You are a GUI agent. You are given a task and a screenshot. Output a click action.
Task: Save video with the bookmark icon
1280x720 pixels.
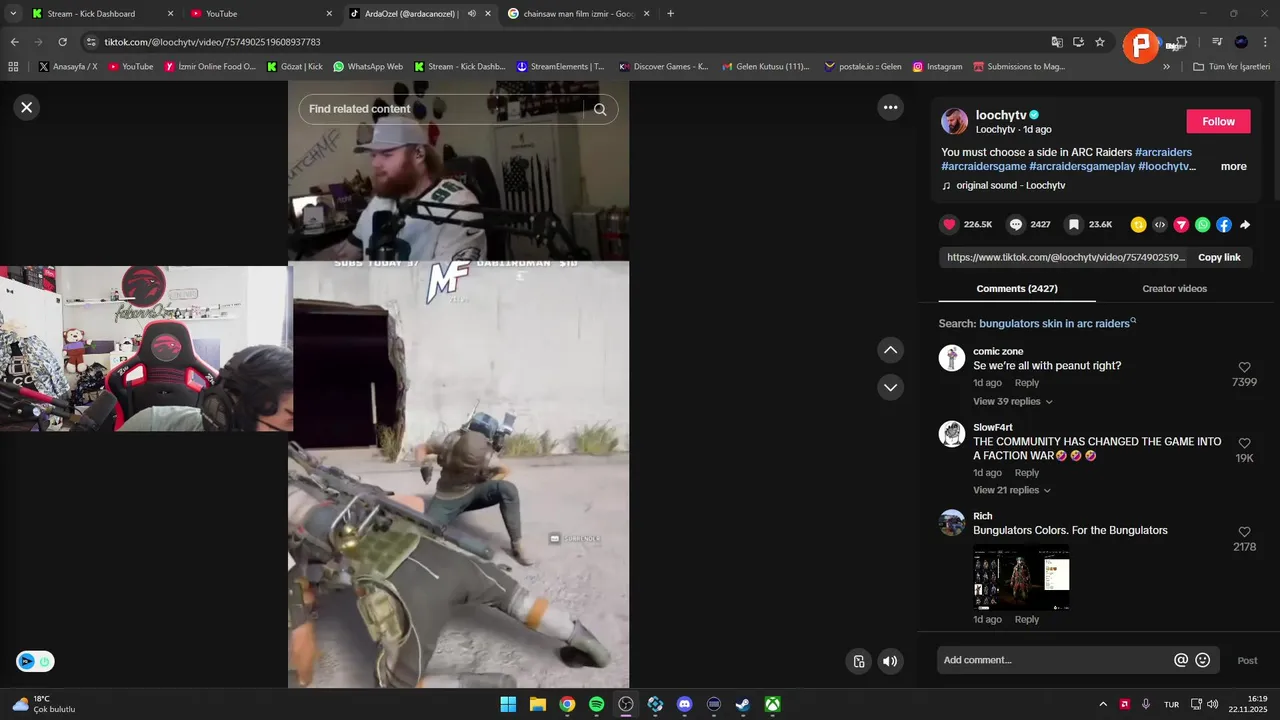(x=1074, y=225)
